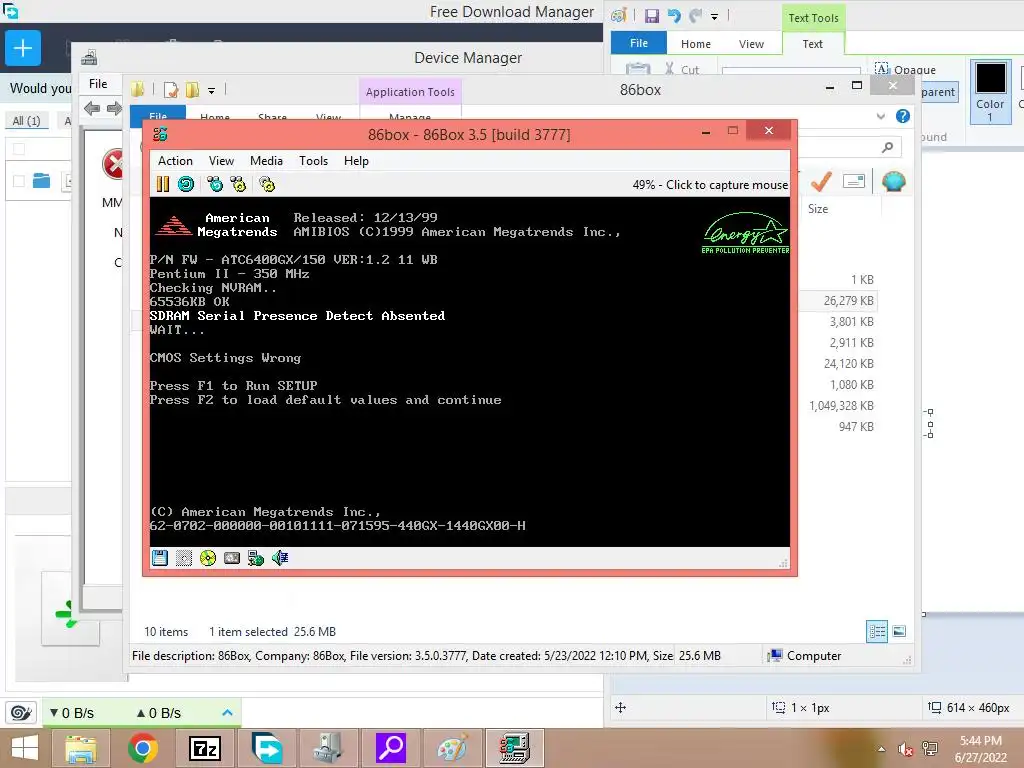Select the Text tab in Paint
Screen dimensions: 1024x768
pyautogui.click(x=812, y=44)
